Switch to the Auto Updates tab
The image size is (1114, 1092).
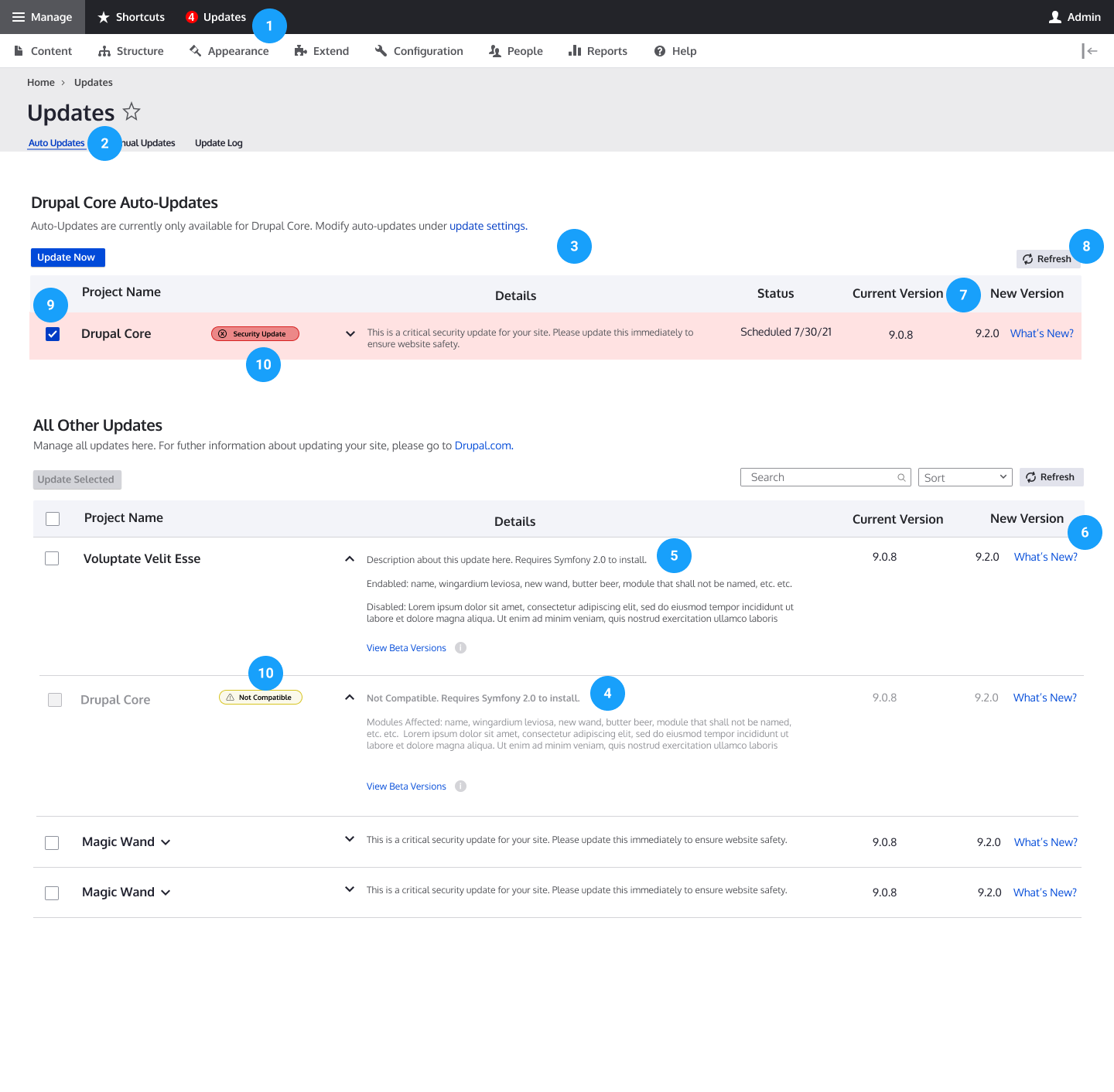tap(56, 143)
